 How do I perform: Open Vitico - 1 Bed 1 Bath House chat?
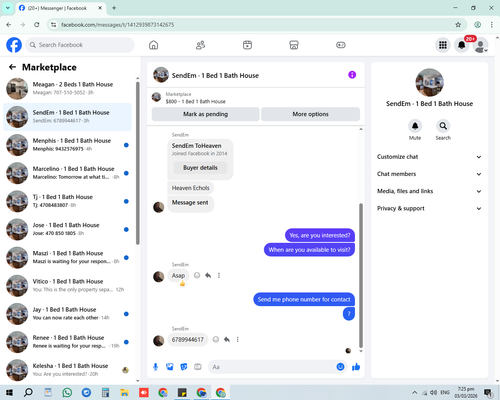coord(67,286)
